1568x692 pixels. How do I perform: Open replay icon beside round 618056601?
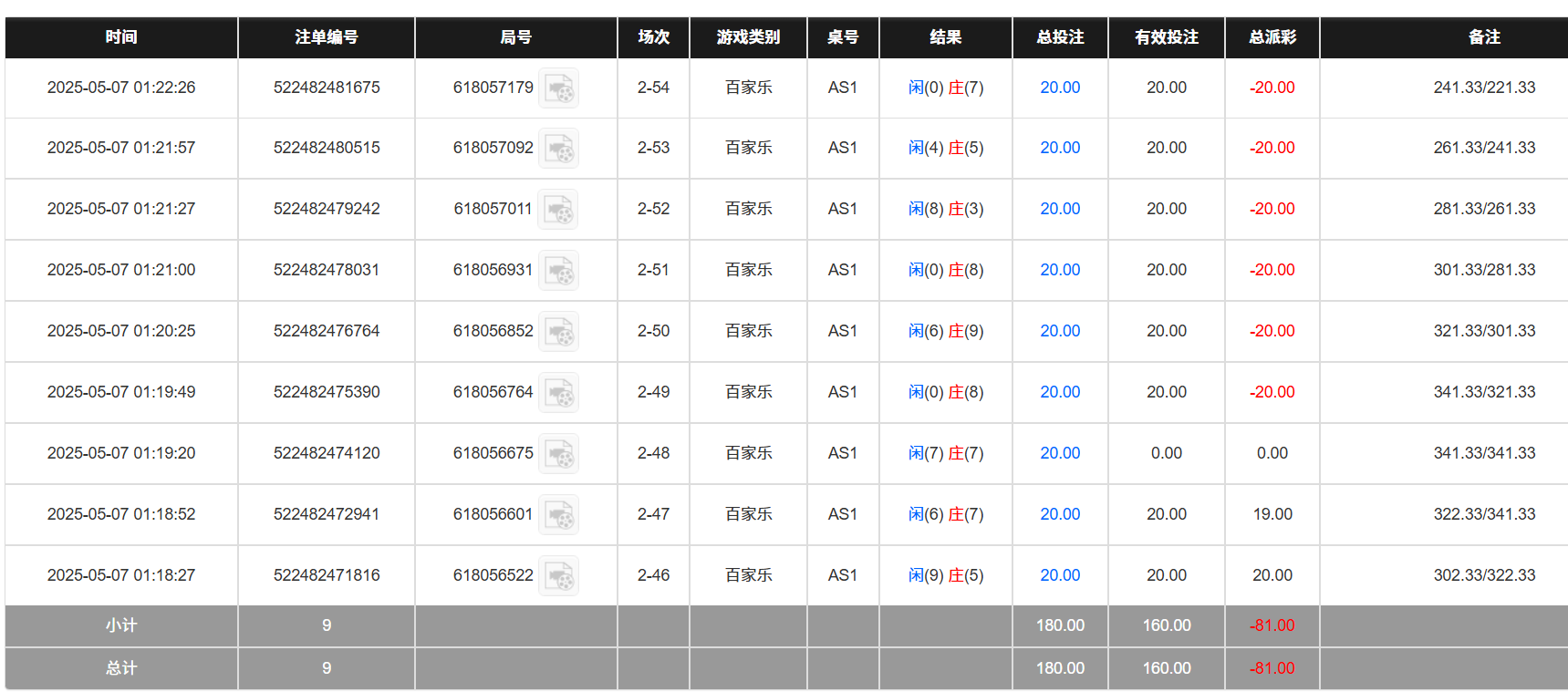pyautogui.click(x=558, y=515)
